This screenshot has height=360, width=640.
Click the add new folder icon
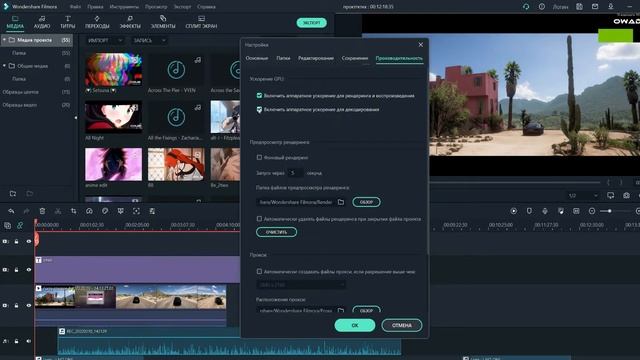(x=13, y=194)
